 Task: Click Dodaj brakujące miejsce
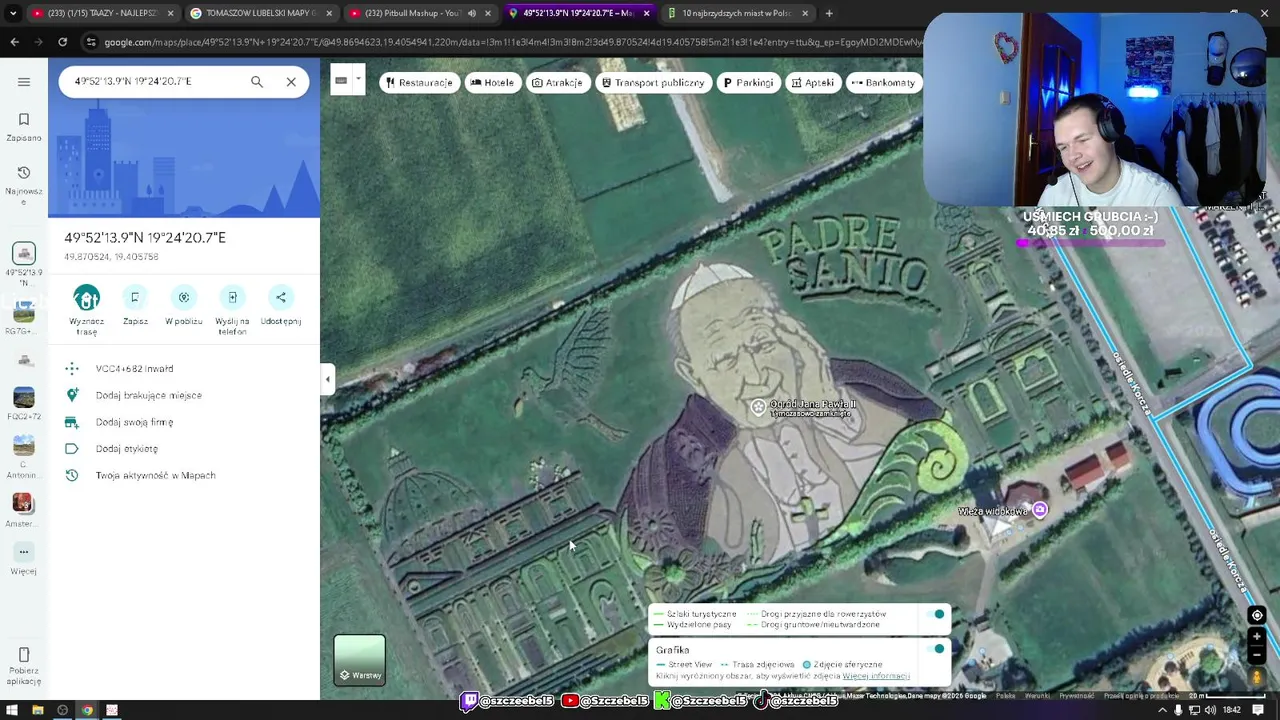148,395
